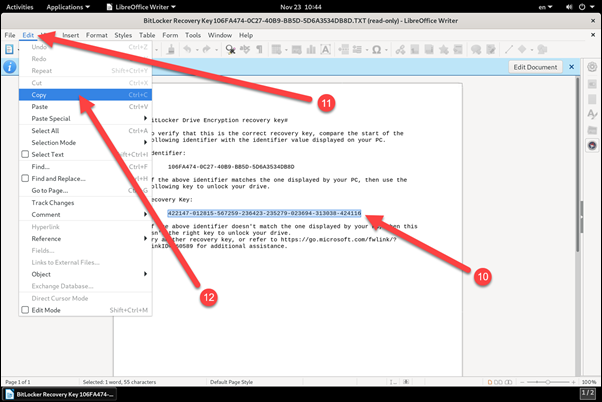Click the Show Draw Functions icon
Screen dimensions: 602x402
pos(542,50)
